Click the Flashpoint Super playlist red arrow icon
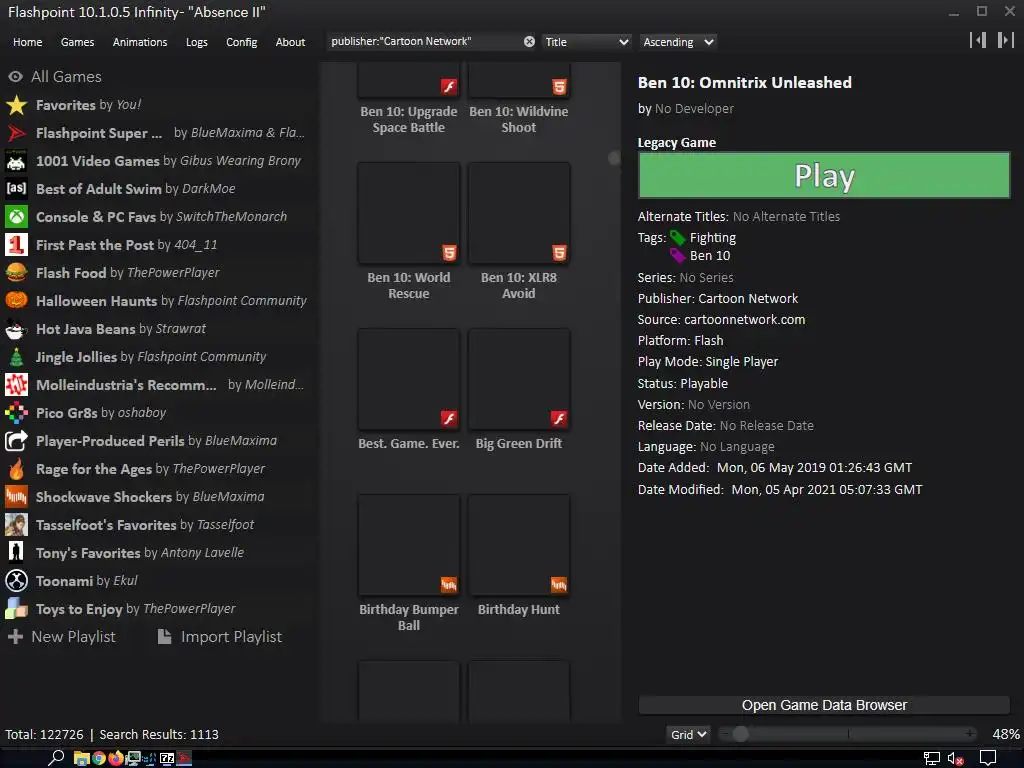The width and height of the screenshot is (1024, 768). [16, 133]
